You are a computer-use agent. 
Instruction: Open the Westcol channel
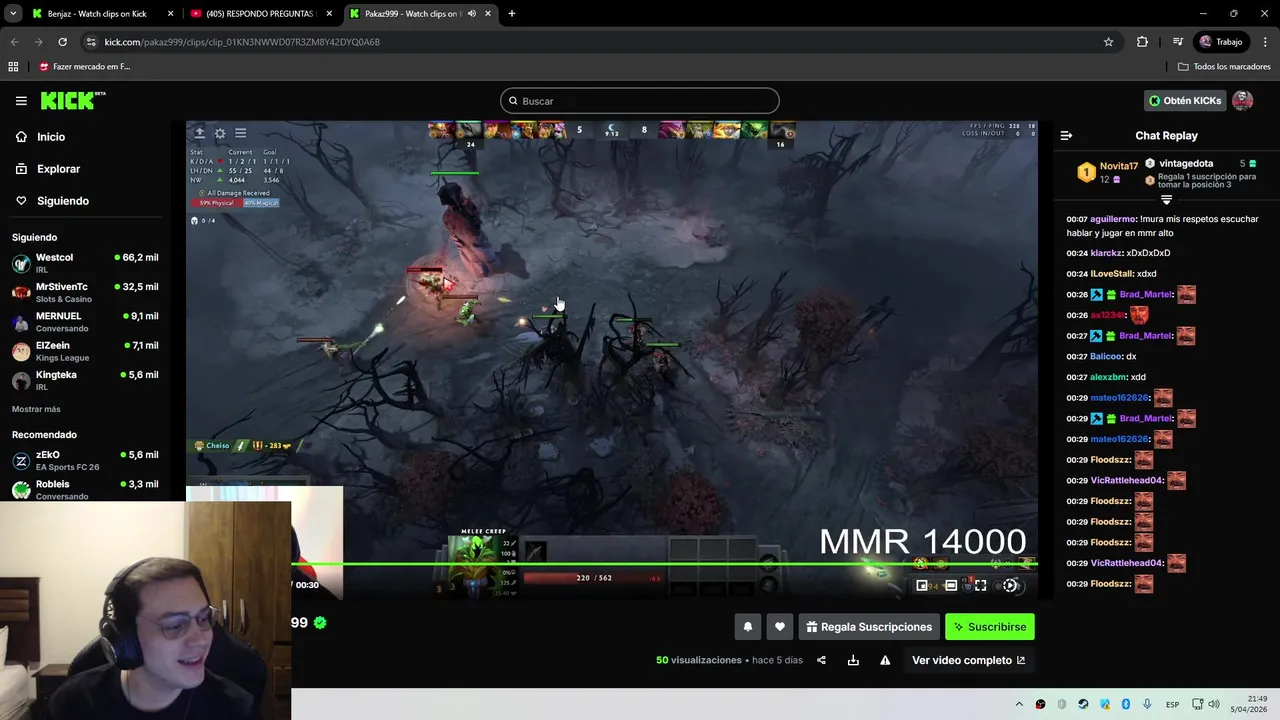coord(85,263)
